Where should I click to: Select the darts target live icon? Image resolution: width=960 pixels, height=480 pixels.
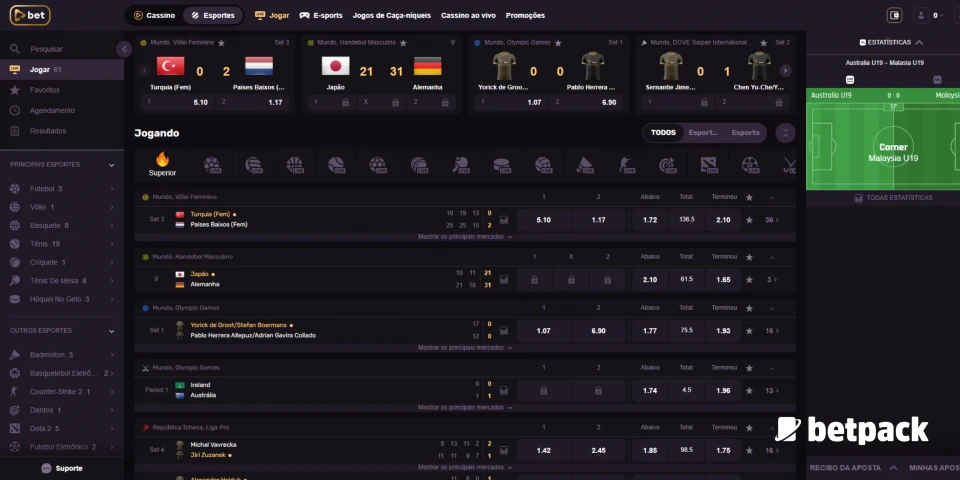[667, 165]
